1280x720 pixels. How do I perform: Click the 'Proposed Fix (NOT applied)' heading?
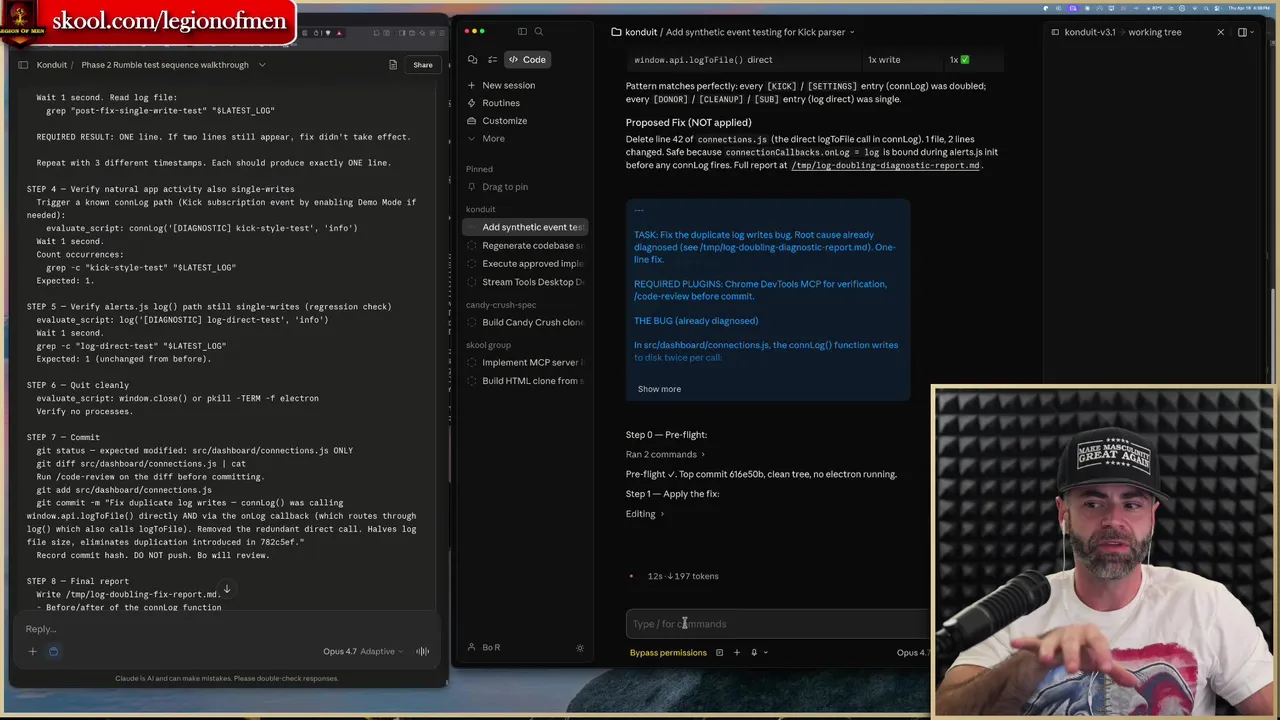pos(688,122)
